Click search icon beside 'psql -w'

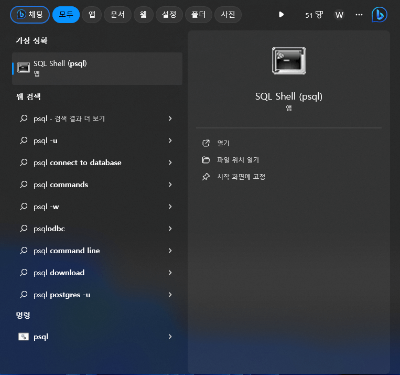[23, 206]
